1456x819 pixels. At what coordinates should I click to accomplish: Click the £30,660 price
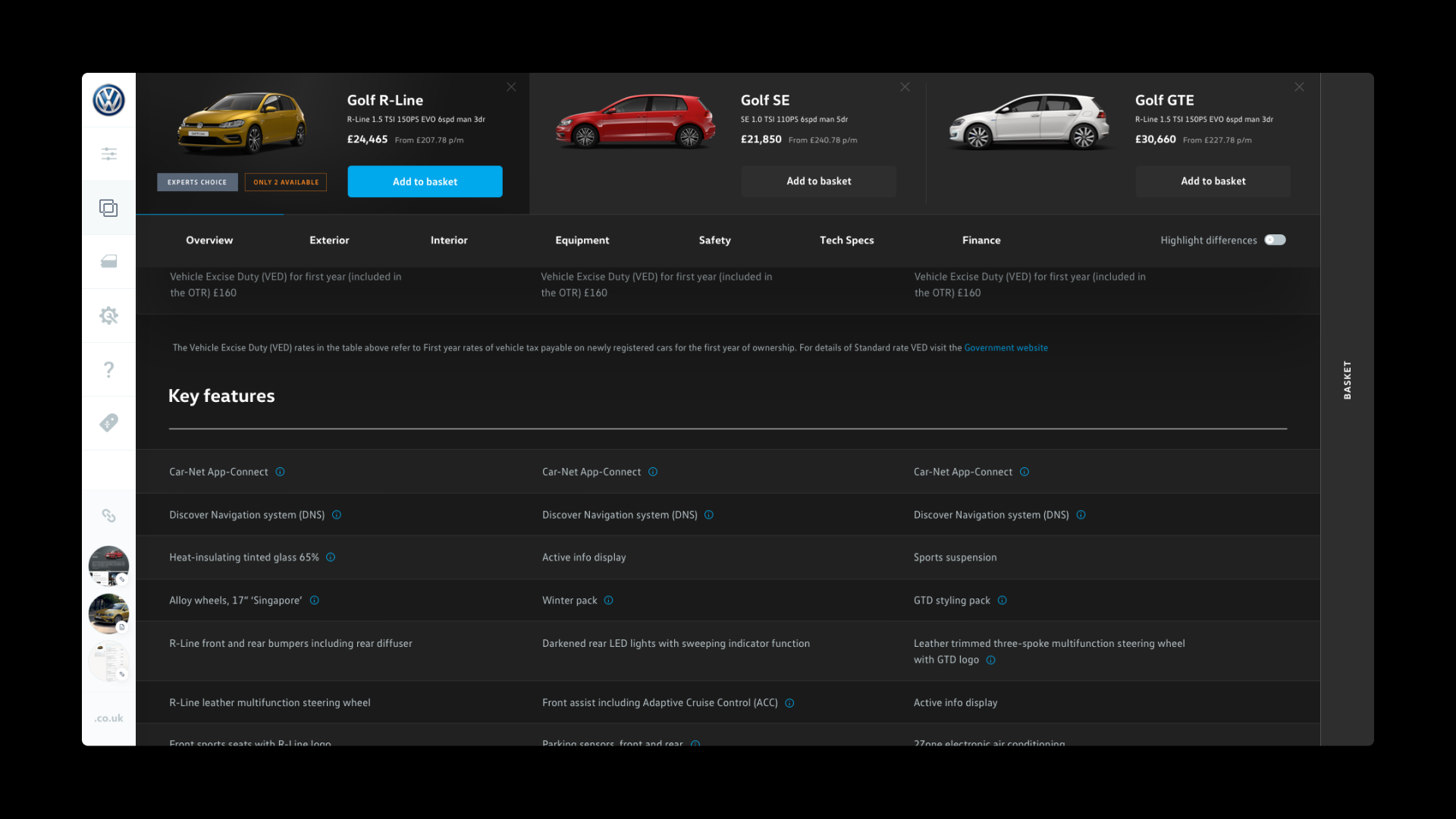tap(1155, 140)
